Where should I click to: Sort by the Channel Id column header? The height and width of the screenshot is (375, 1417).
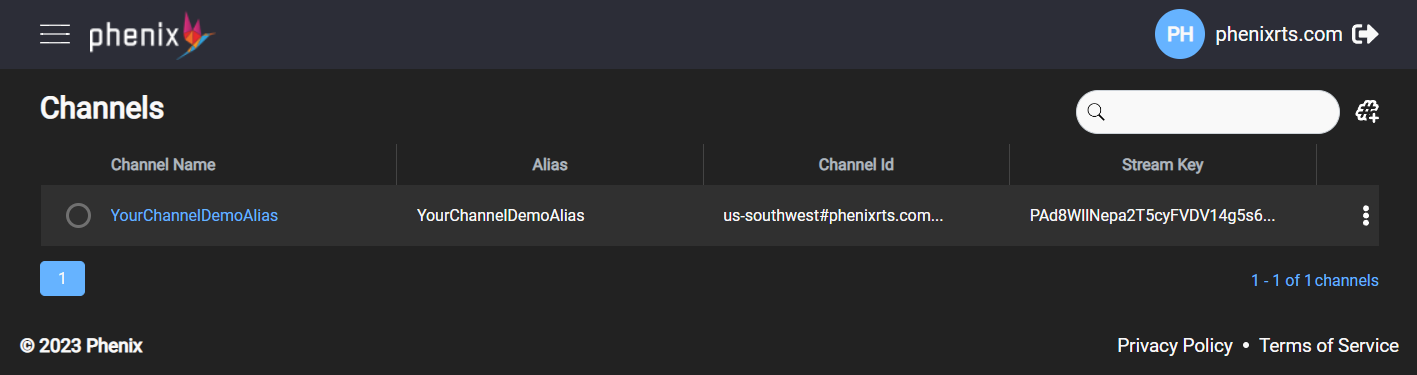click(856, 165)
